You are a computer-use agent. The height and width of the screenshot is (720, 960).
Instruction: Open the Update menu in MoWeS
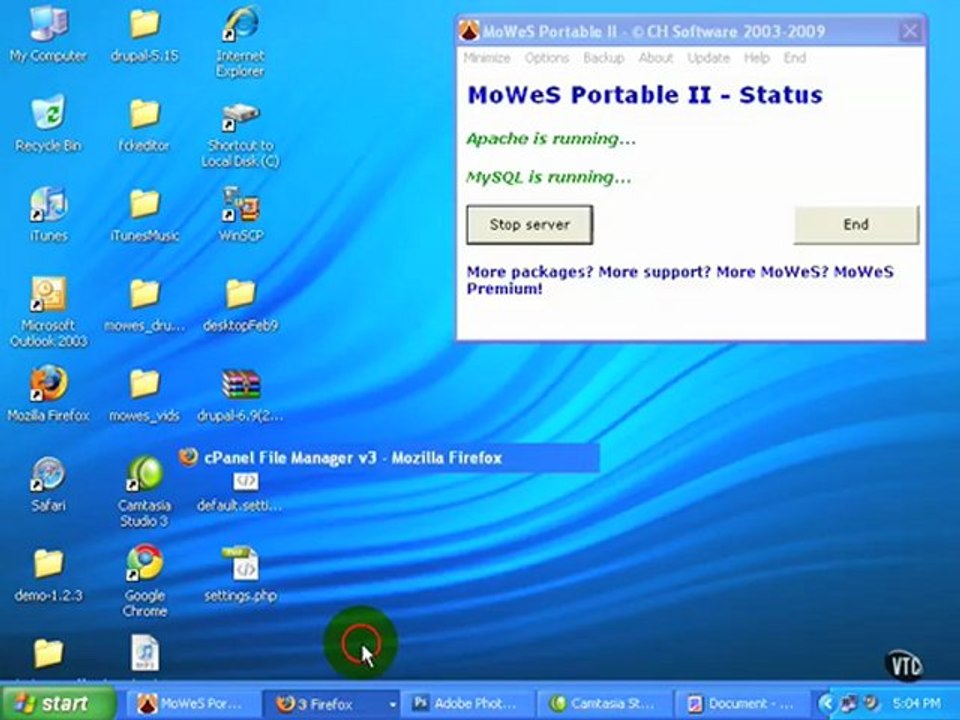[708, 58]
